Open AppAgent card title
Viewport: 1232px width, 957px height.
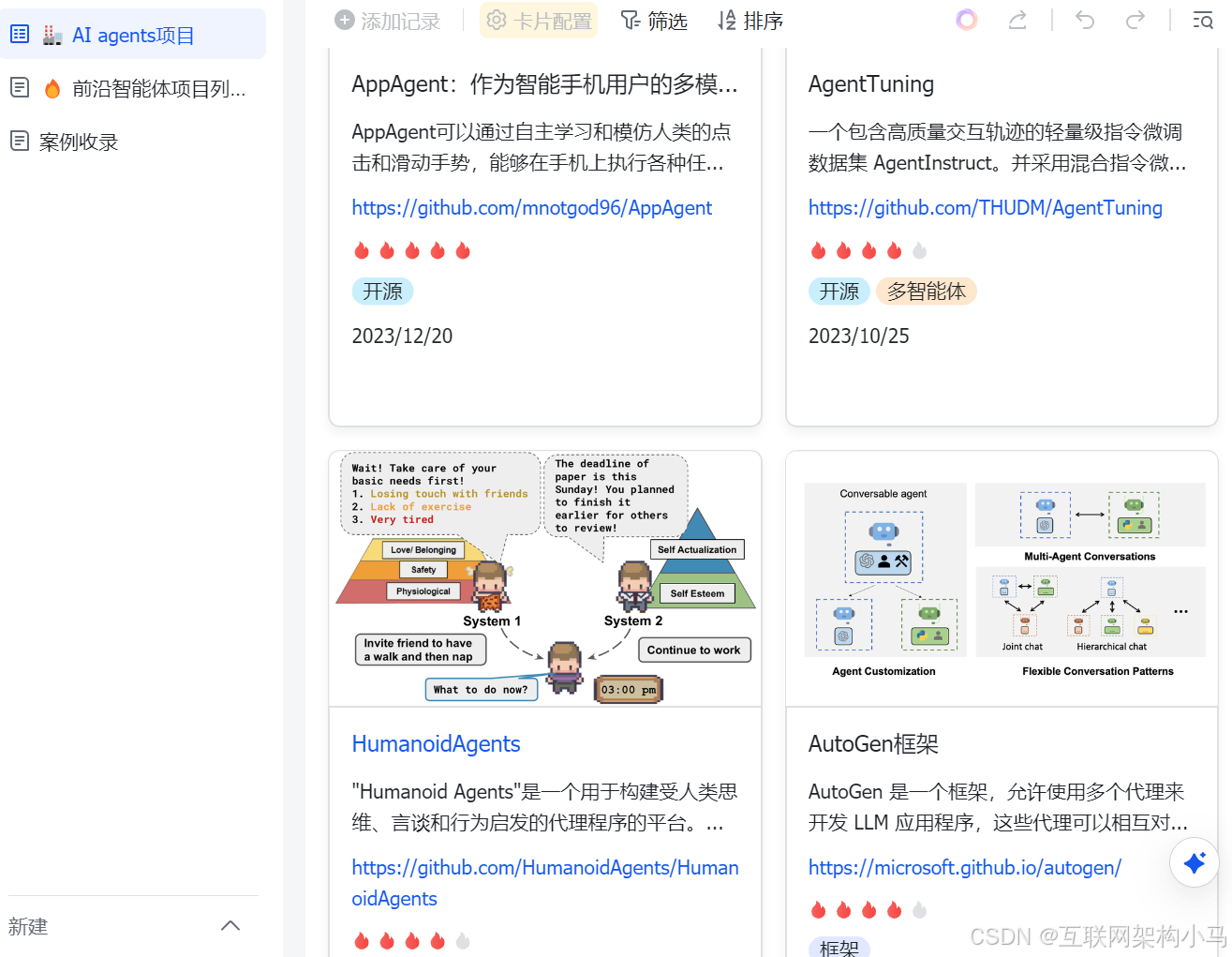[544, 84]
